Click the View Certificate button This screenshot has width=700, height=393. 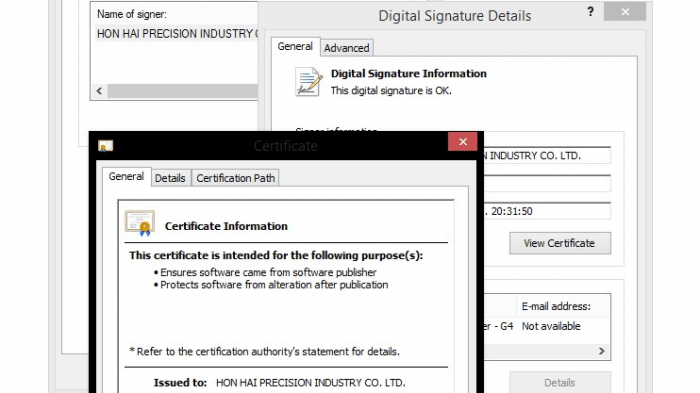(560, 243)
